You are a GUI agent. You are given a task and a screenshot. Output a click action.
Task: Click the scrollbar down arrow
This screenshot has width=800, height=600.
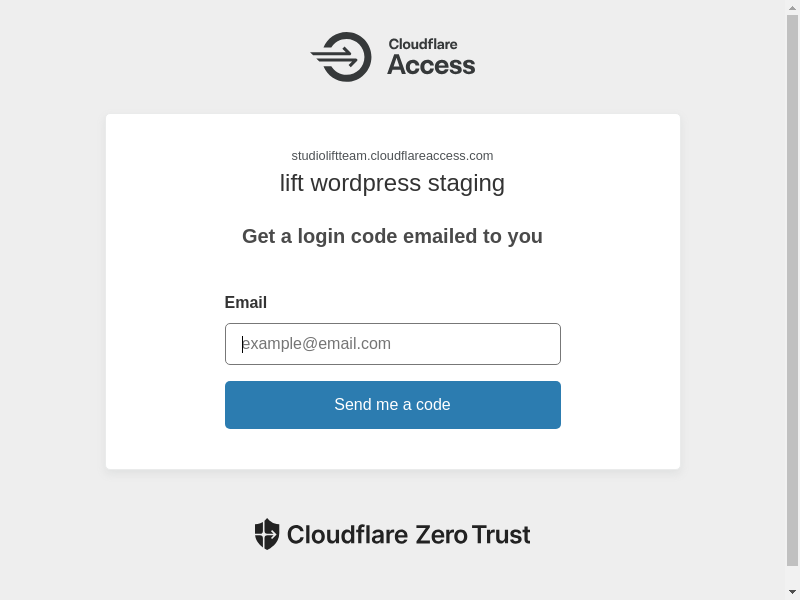(x=792, y=592)
